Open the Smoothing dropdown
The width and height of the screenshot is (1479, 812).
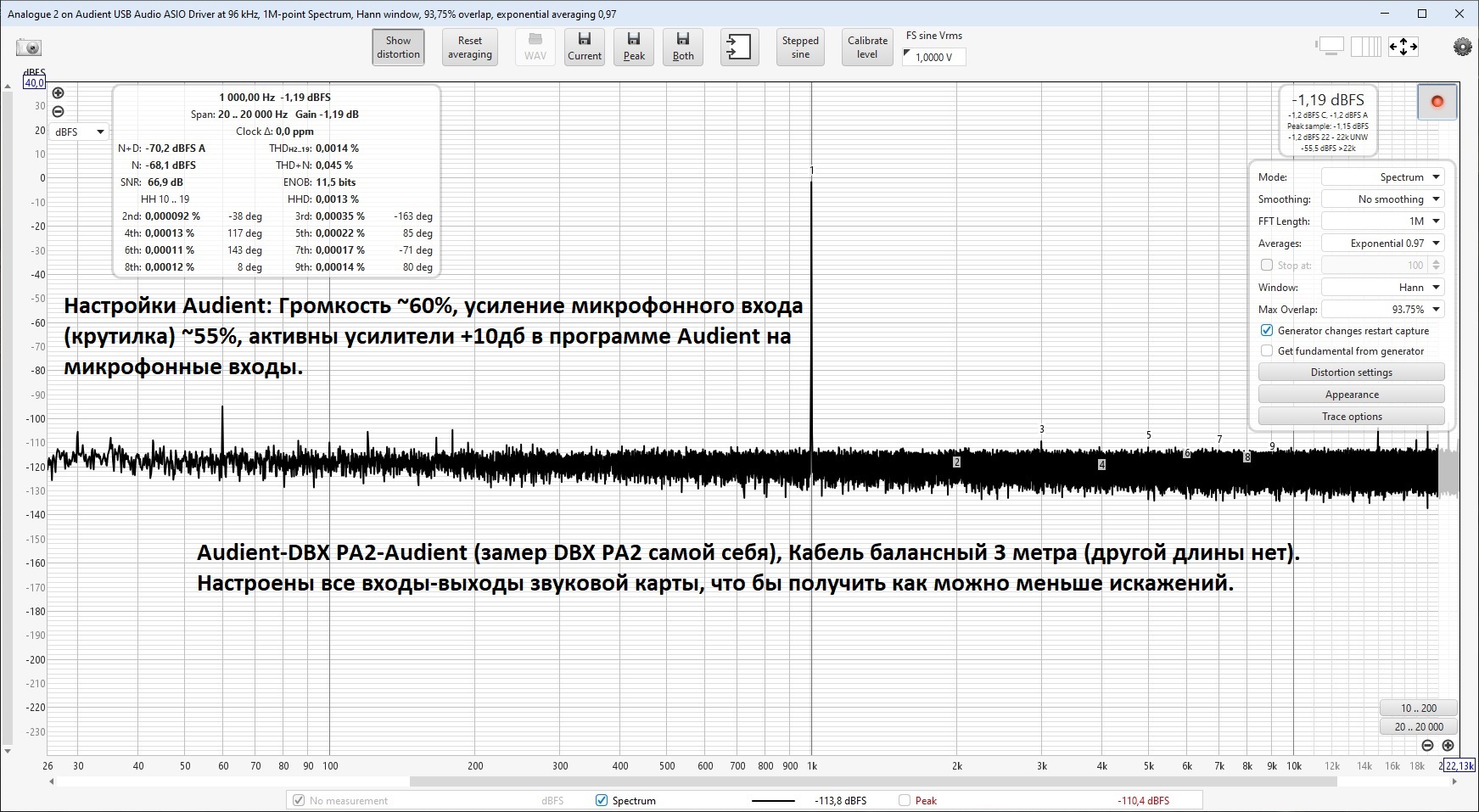[1382, 199]
